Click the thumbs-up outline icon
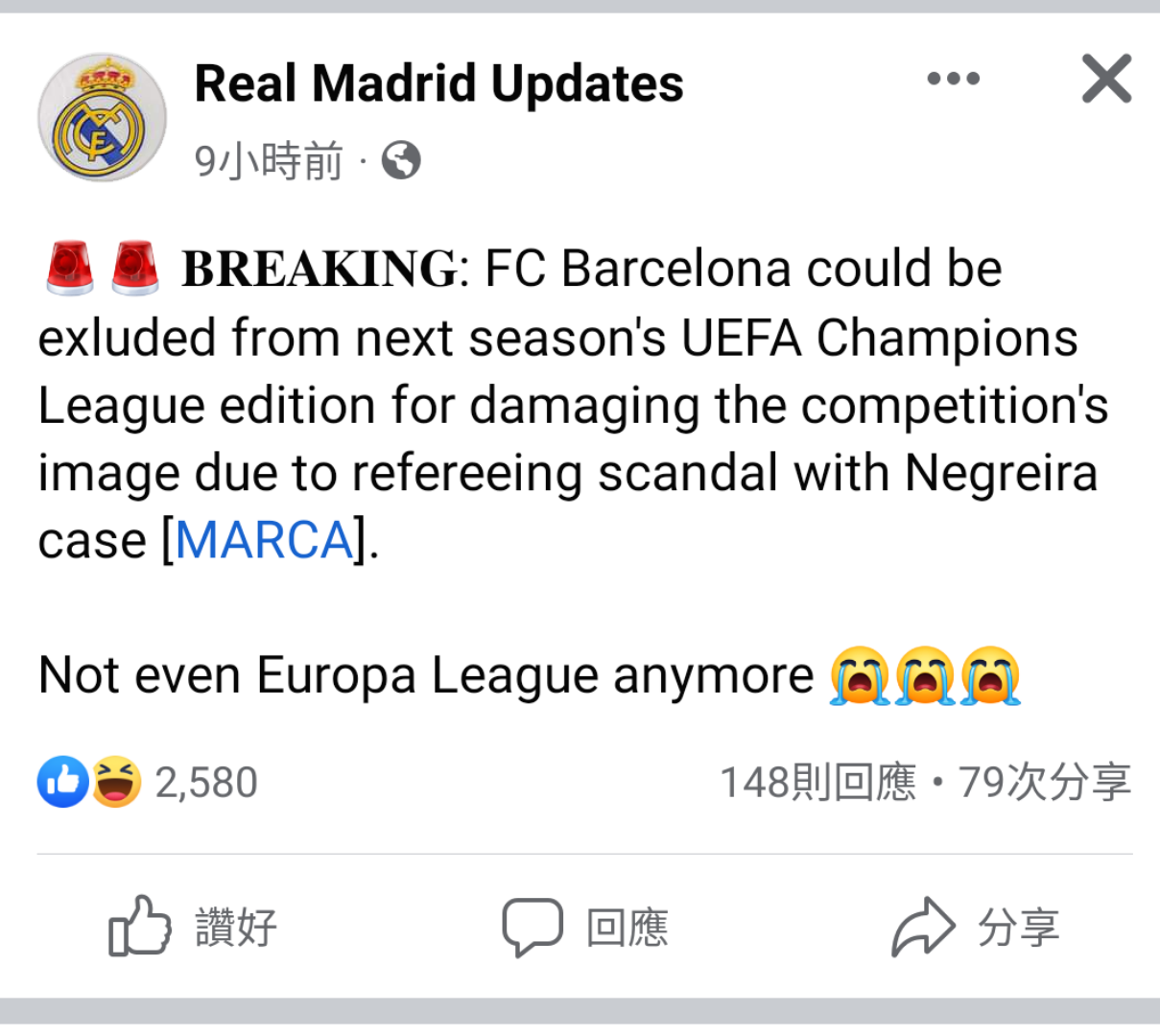Image resolution: width=1160 pixels, height=1036 pixels. point(139,927)
